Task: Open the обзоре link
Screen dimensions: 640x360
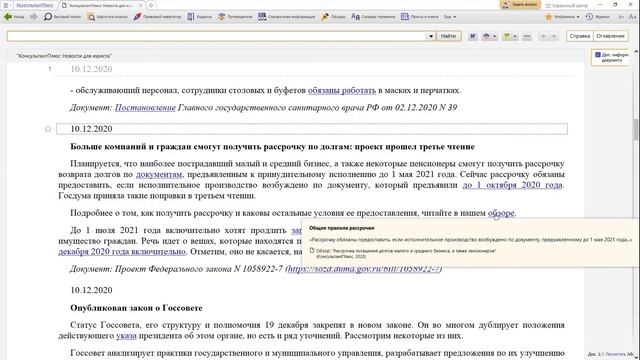Action: [501, 213]
